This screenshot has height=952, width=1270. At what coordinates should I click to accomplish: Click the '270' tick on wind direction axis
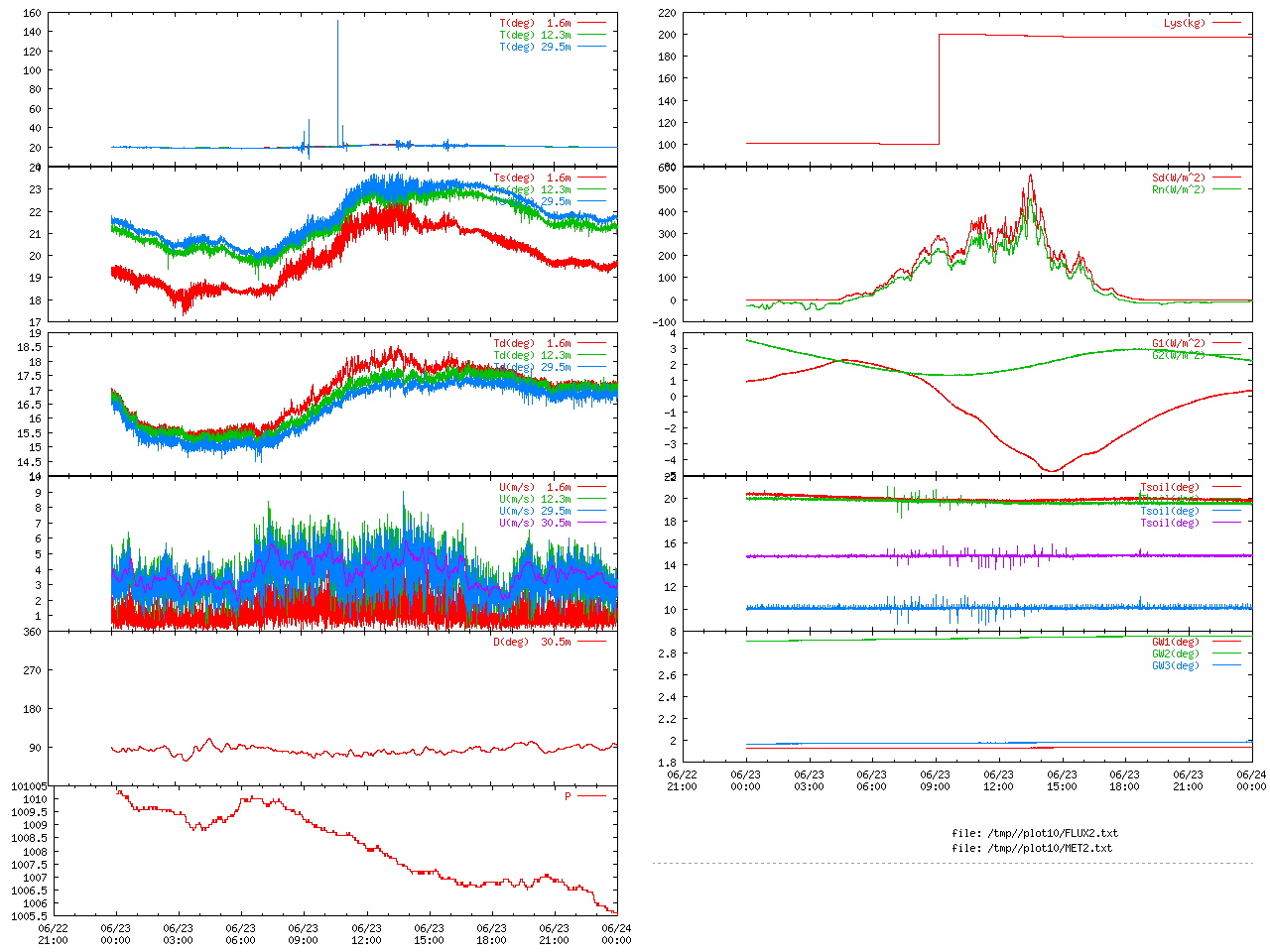32,670
